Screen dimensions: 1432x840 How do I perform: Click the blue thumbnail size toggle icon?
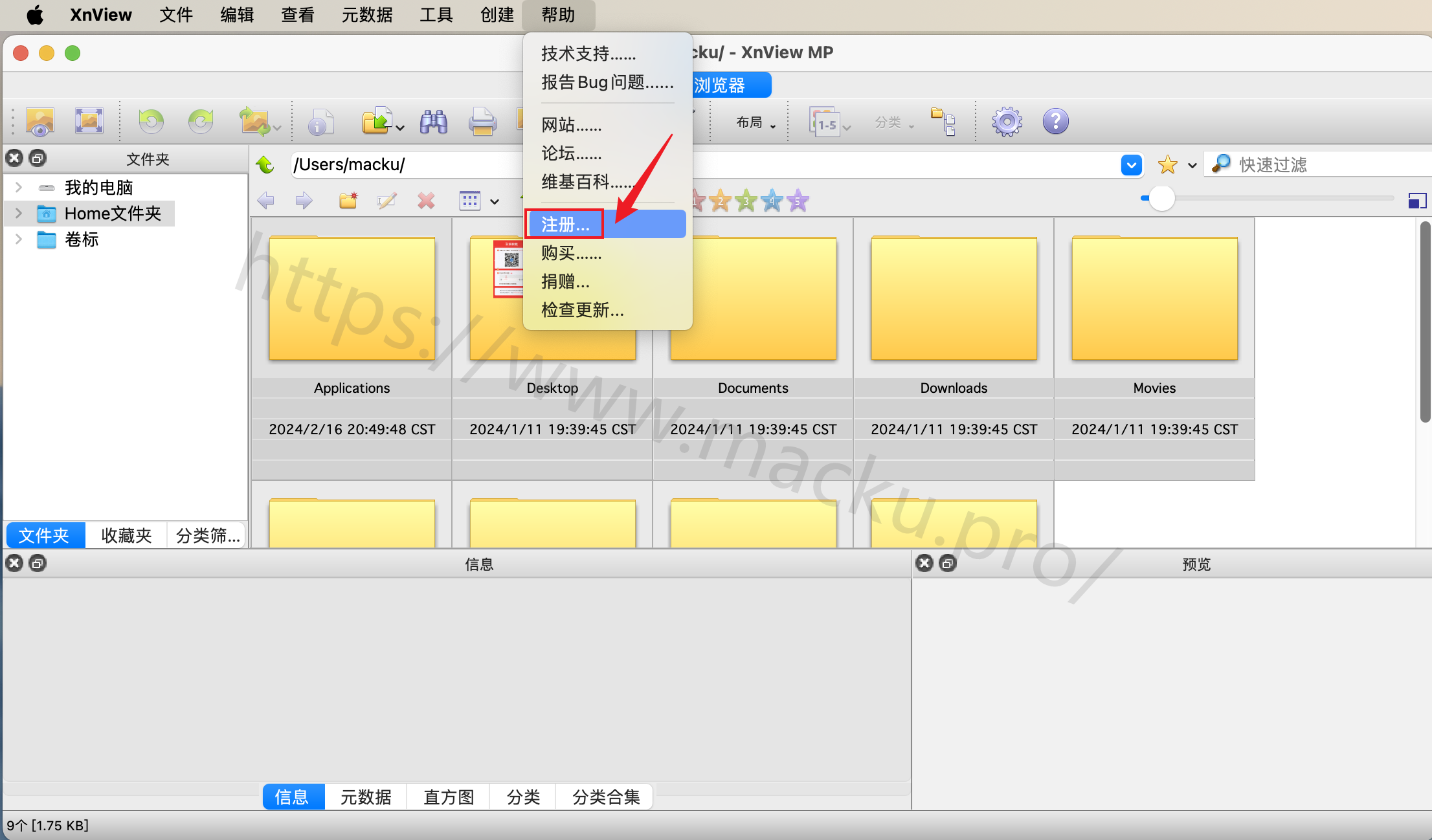(x=1416, y=201)
